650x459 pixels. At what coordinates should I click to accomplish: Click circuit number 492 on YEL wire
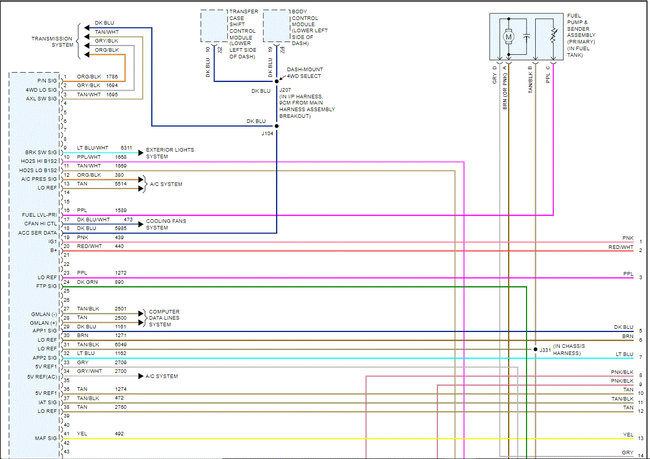click(x=119, y=434)
